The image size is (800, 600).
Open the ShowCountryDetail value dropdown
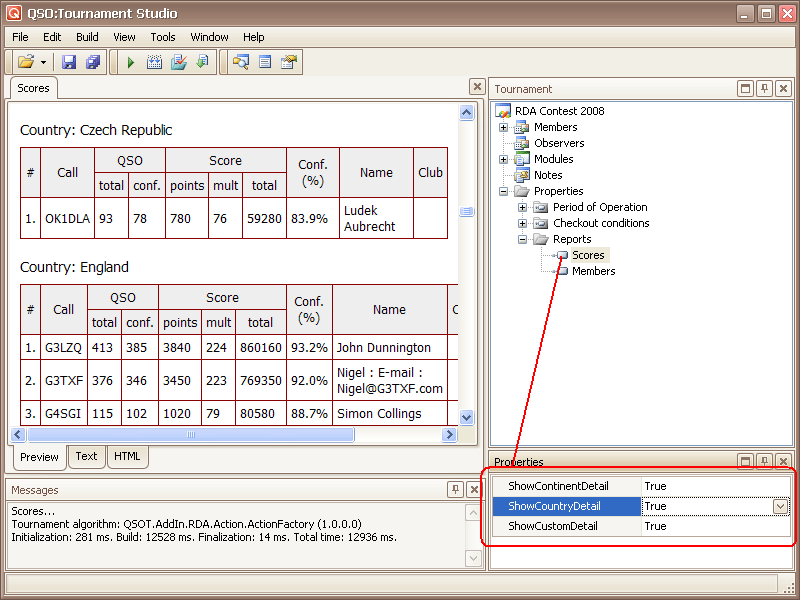780,506
